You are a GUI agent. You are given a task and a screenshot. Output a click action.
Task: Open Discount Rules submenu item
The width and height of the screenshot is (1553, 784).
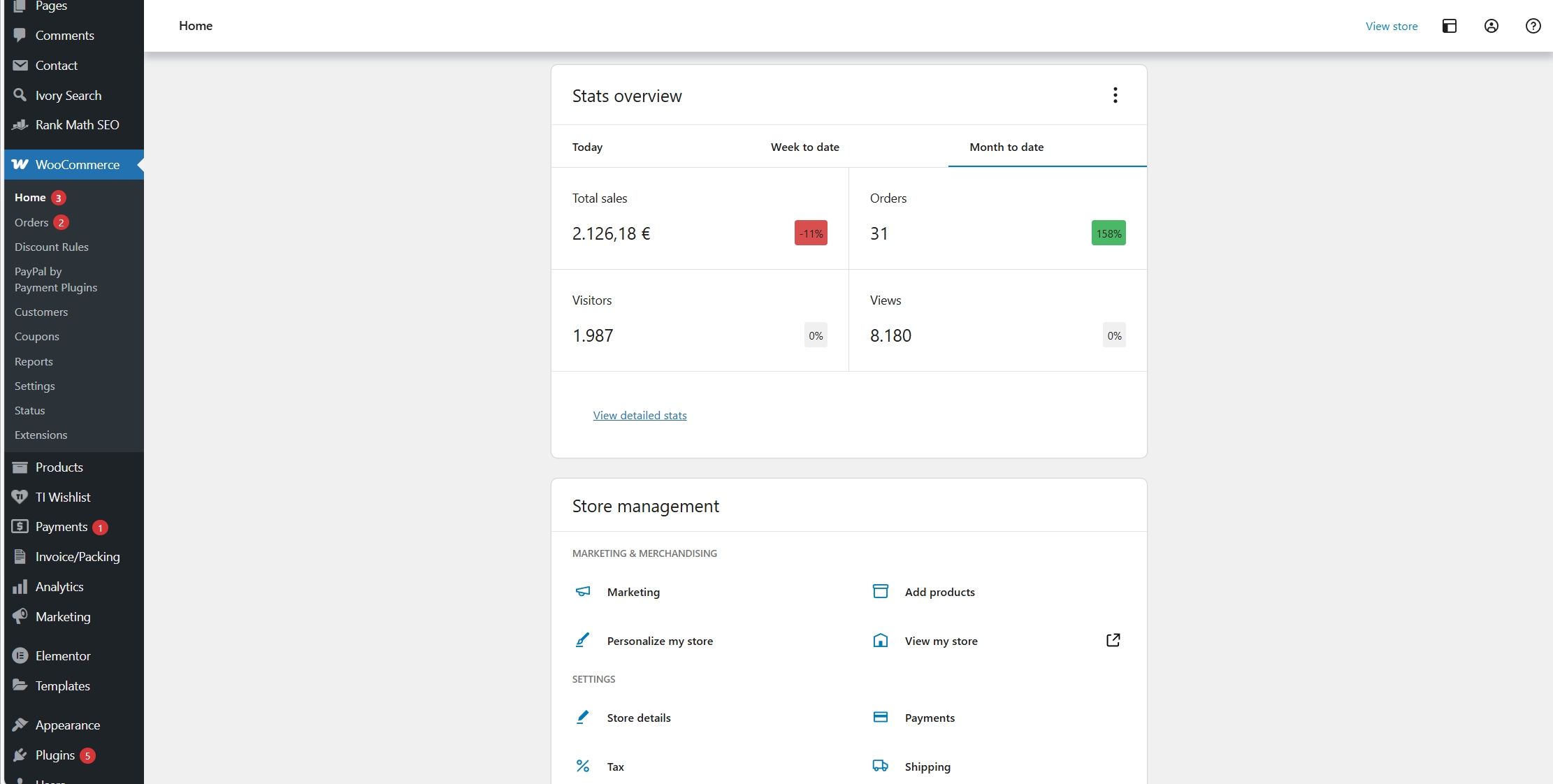(x=52, y=247)
